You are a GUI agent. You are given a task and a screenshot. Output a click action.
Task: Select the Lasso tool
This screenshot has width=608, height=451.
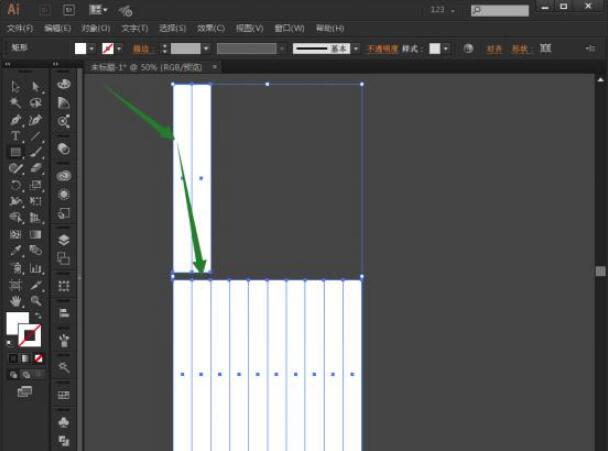pos(36,103)
